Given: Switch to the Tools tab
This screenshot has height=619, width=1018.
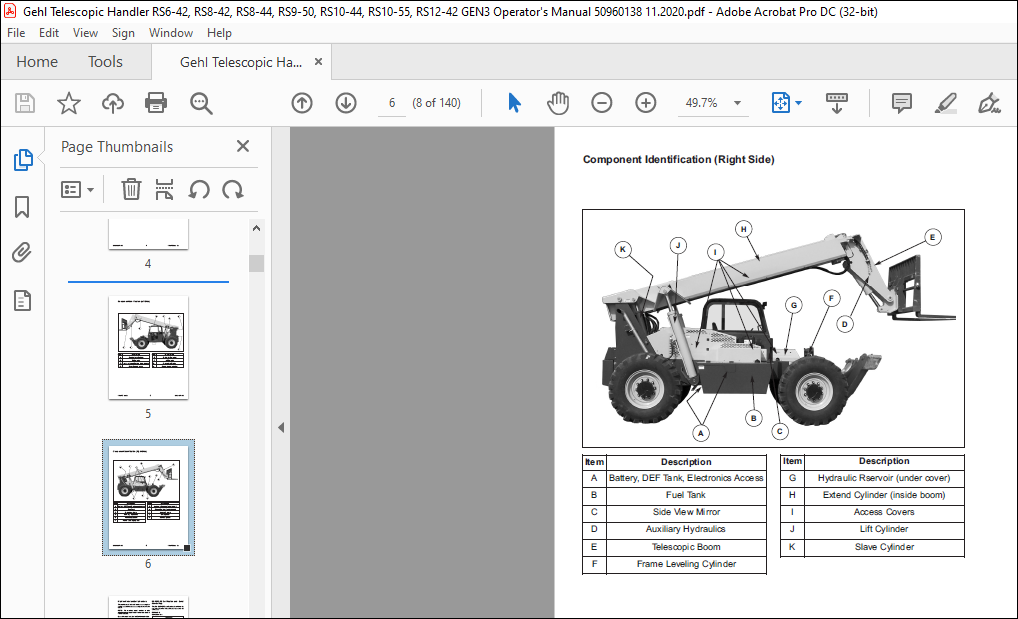Looking at the screenshot, I should pyautogui.click(x=105, y=62).
